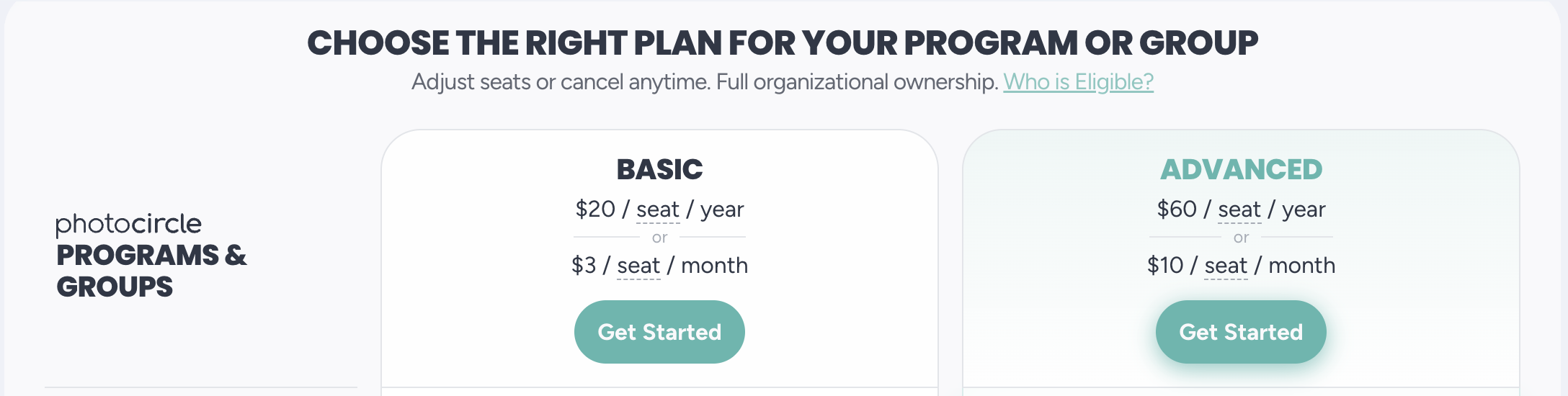
Task: Click the $3 monthly price amount
Action: [x=584, y=266]
